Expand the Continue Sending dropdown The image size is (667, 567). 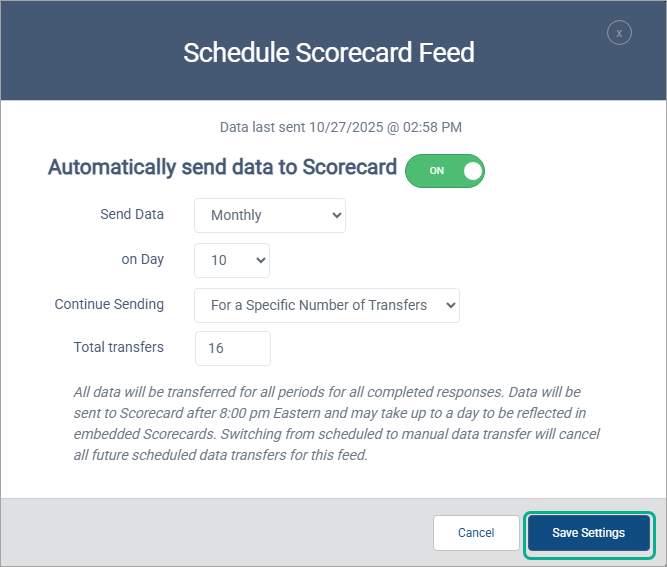click(326, 305)
